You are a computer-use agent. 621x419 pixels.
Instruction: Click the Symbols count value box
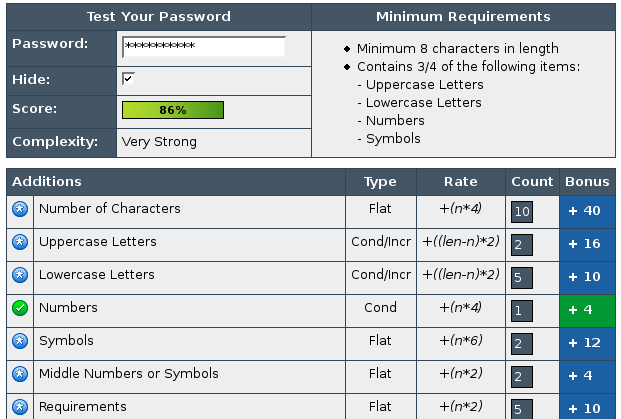pos(521,343)
